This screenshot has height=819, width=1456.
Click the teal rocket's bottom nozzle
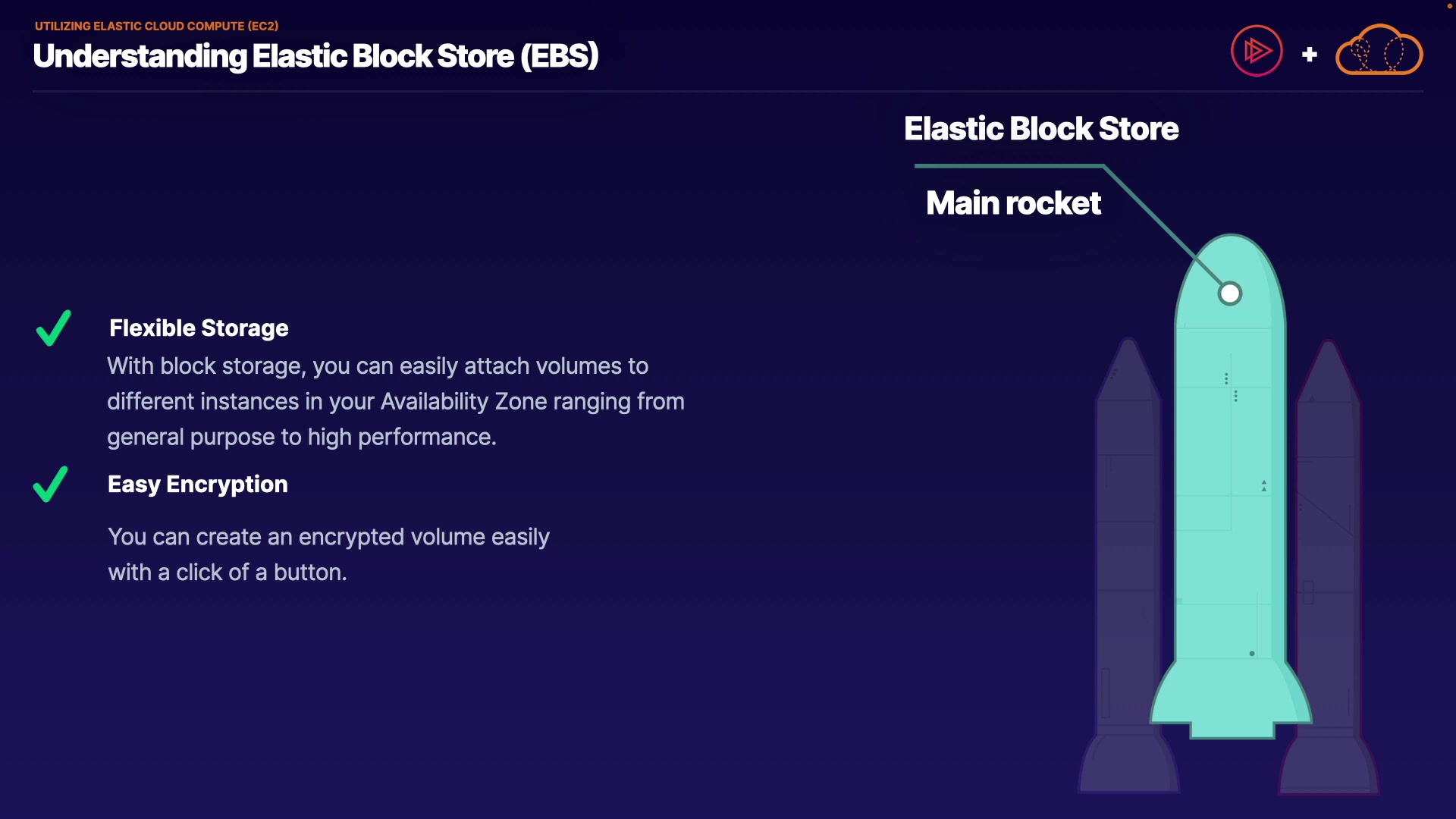1232,730
